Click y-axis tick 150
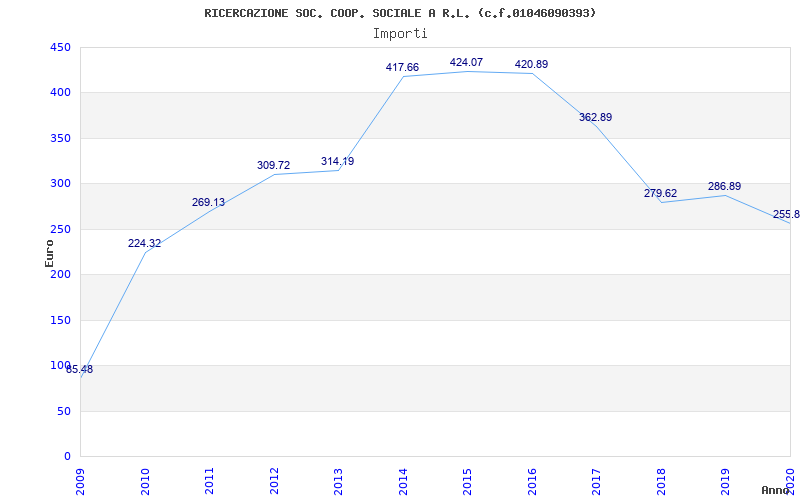The image size is (800, 500). [x=60, y=320]
